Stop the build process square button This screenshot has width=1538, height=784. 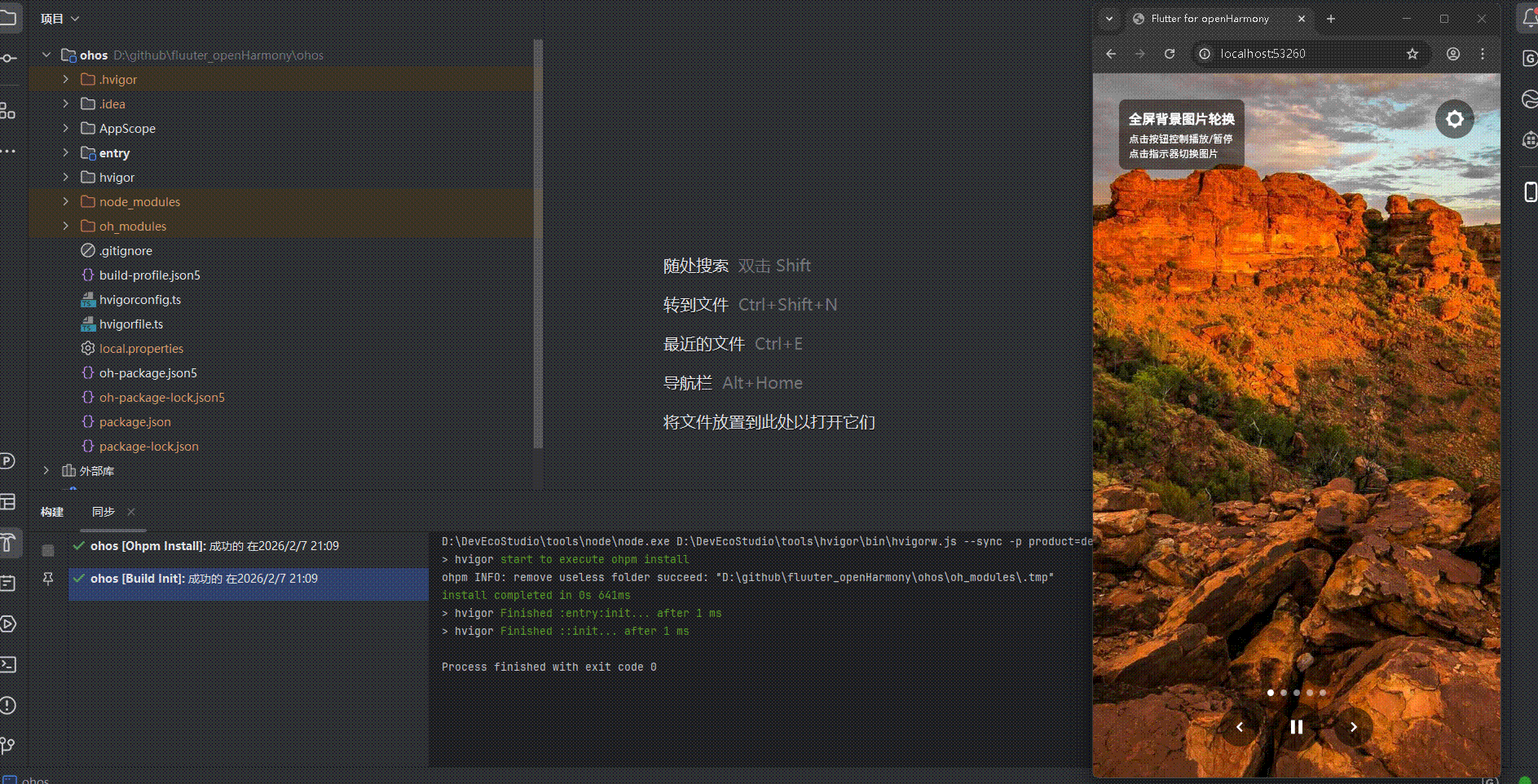click(48, 551)
